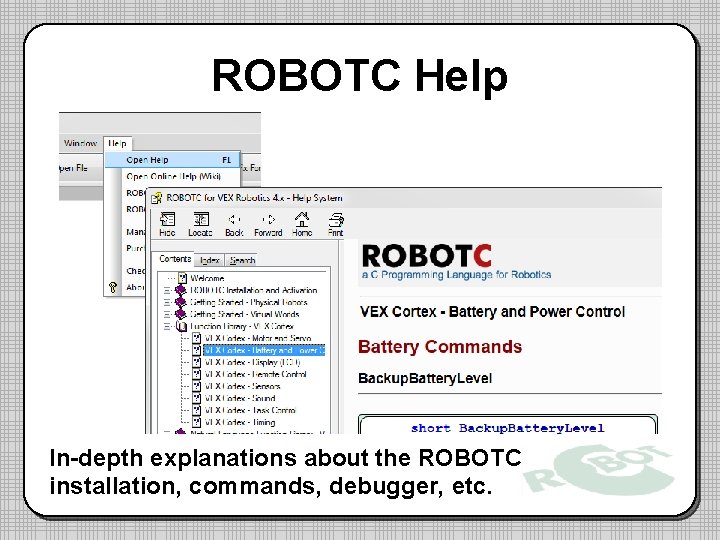The width and height of the screenshot is (720, 540).
Task: Click the key icon beside About menu entry
Action: tap(113, 287)
